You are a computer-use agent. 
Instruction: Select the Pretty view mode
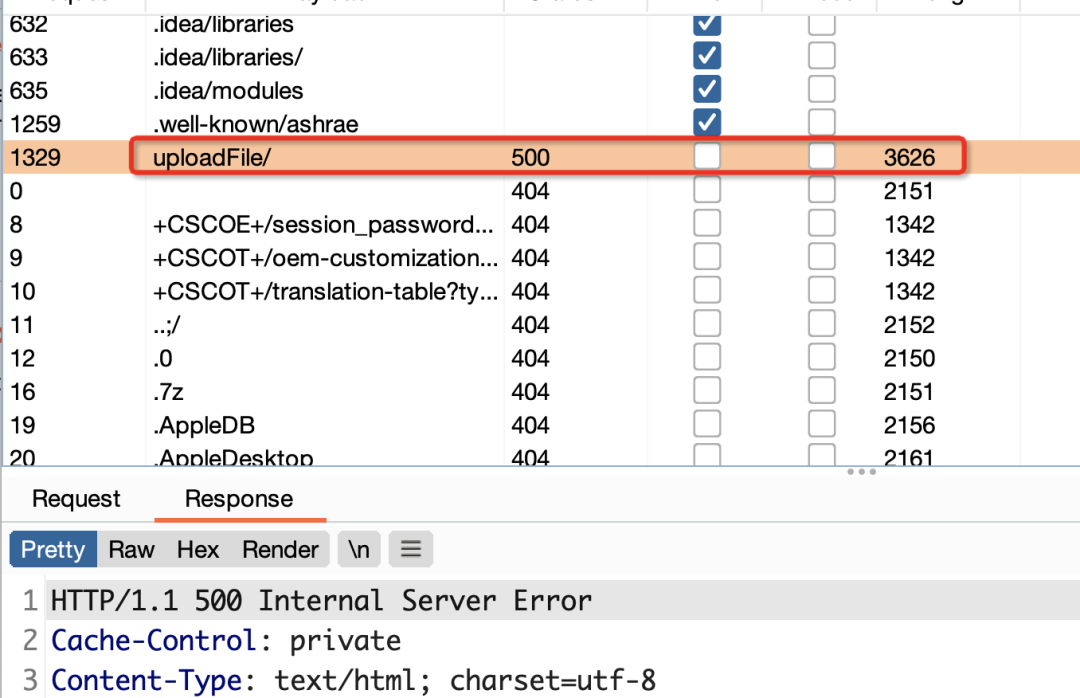point(53,549)
